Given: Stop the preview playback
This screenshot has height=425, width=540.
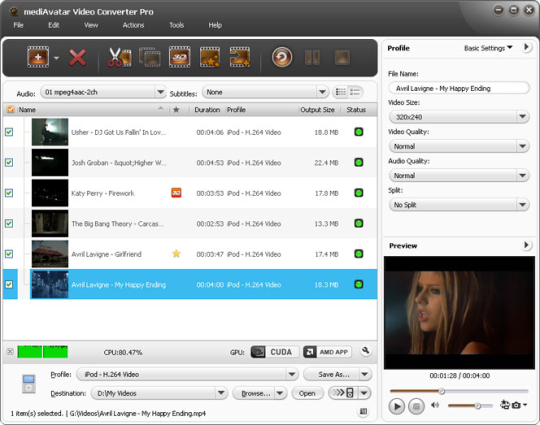Looking at the screenshot, I should [x=416, y=406].
